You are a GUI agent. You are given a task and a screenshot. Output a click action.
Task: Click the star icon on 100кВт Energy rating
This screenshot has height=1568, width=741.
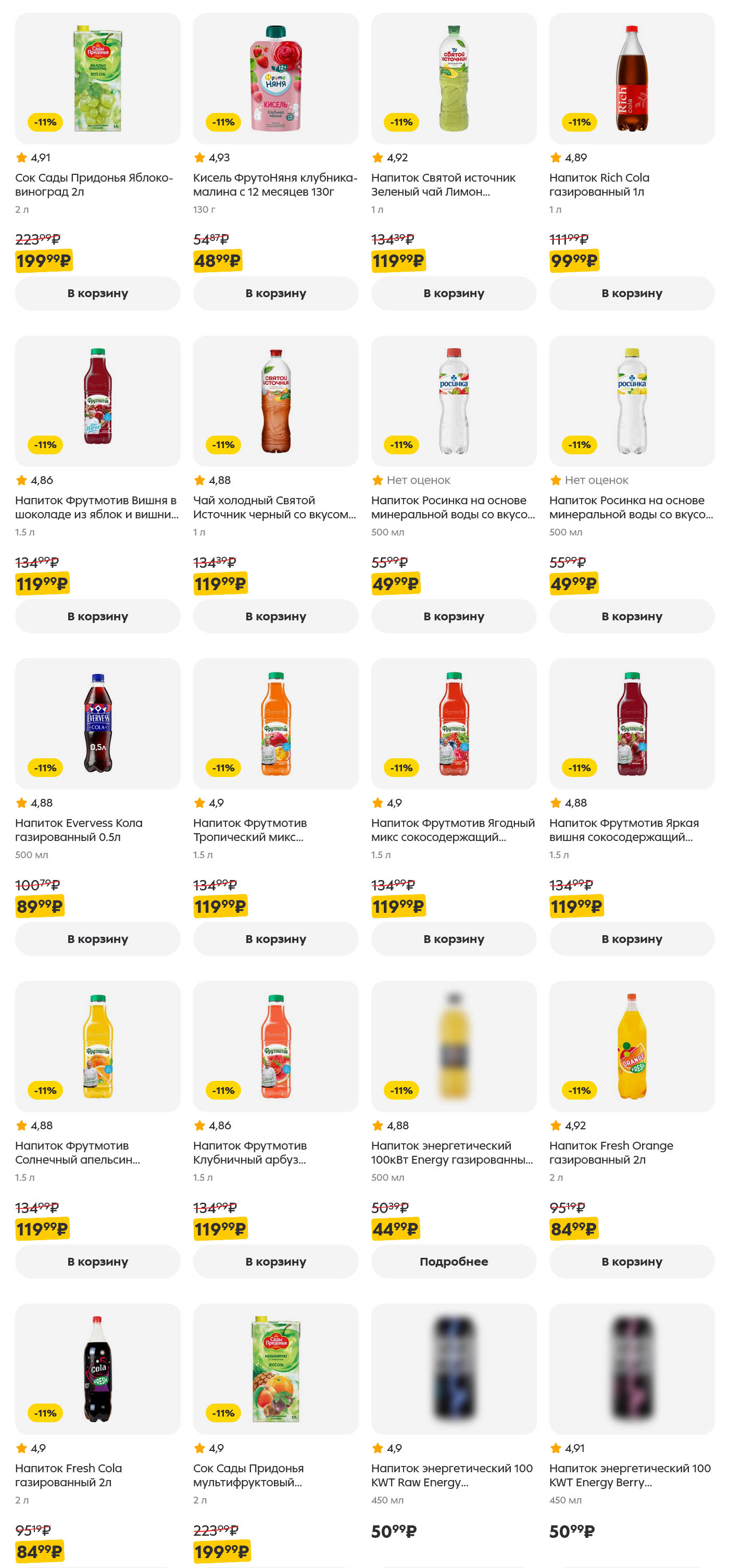(378, 1126)
